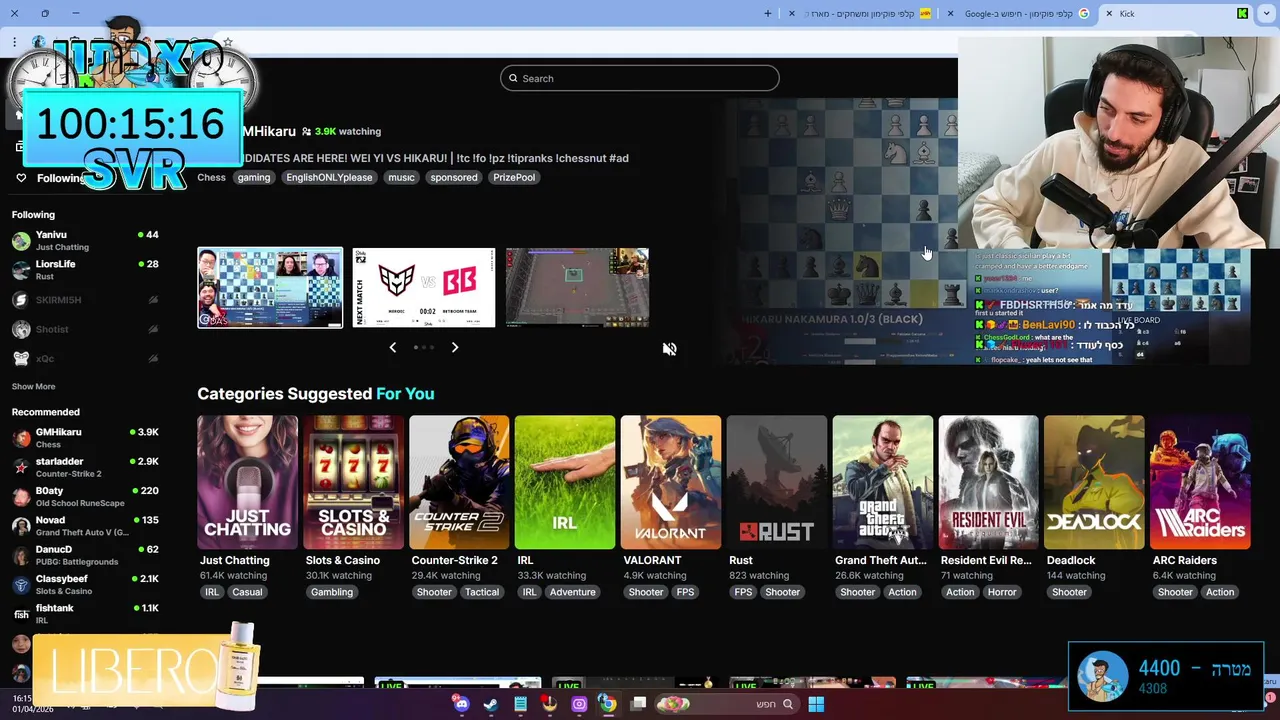The height and width of the screenshot is (720, 1280).
Task: Select the PrizePool tag
Action: tap(514, 177)
